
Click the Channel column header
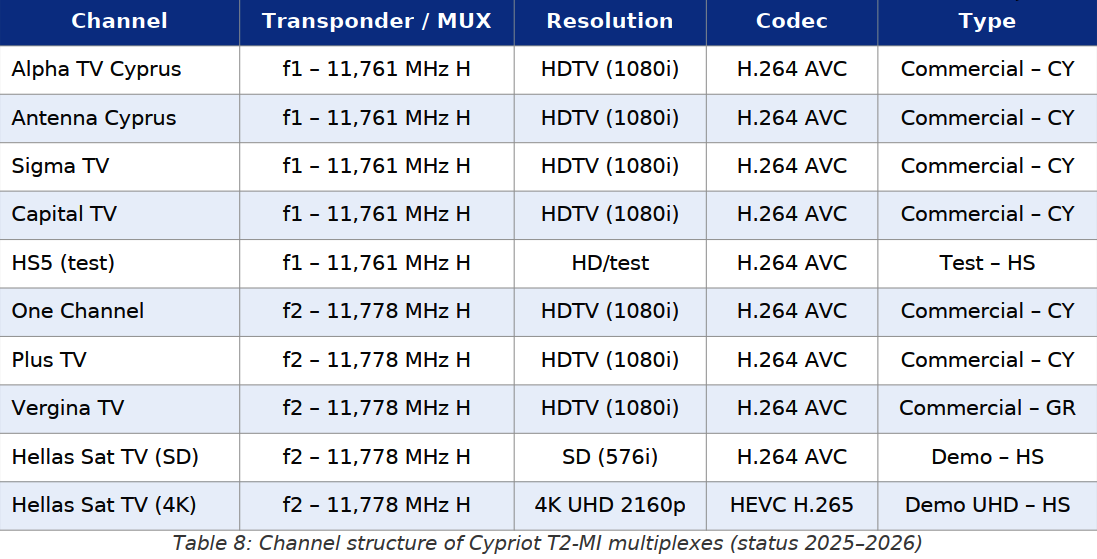pyautogui.click(x=119, y=21)
